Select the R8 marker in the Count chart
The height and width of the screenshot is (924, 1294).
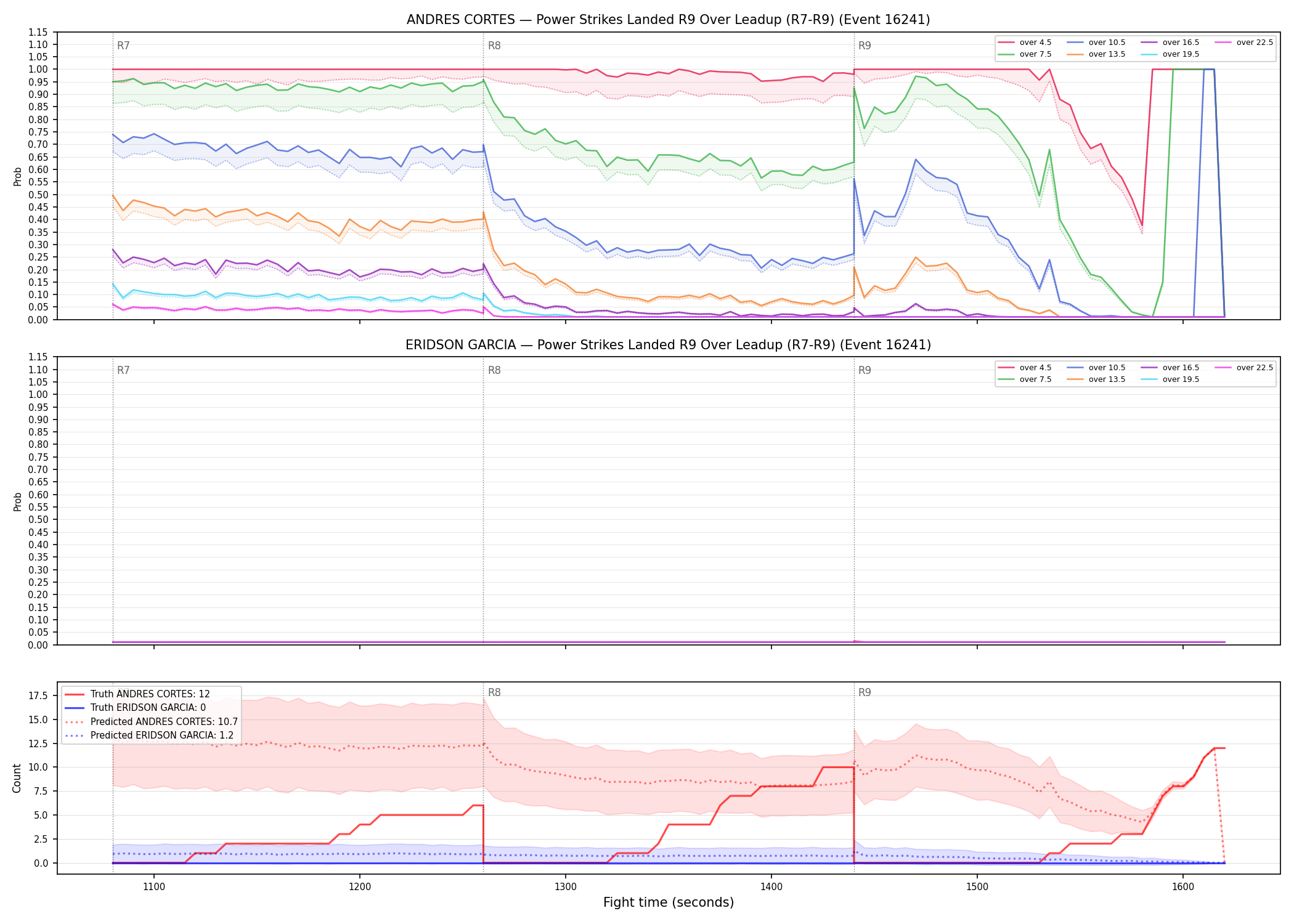tap(494, 692)
